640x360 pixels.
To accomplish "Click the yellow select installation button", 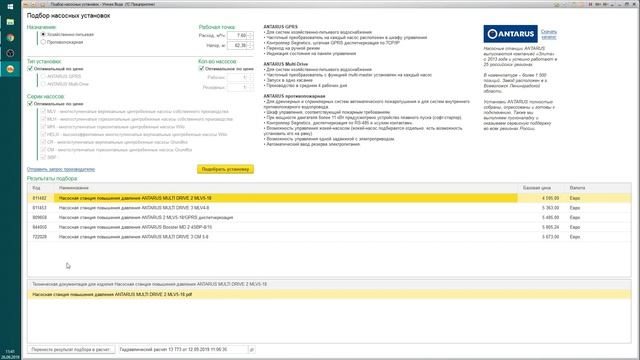I will coord(225,169).
